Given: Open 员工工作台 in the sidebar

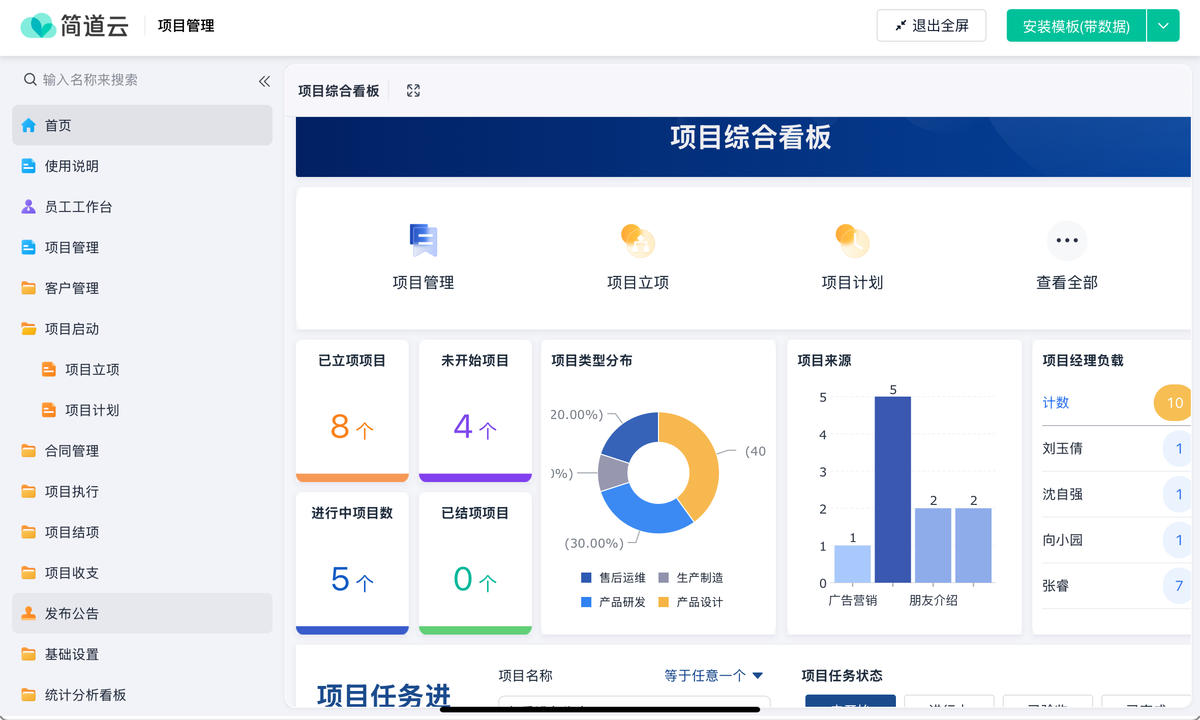Looking at the screenshot, I should click(142, 207).
